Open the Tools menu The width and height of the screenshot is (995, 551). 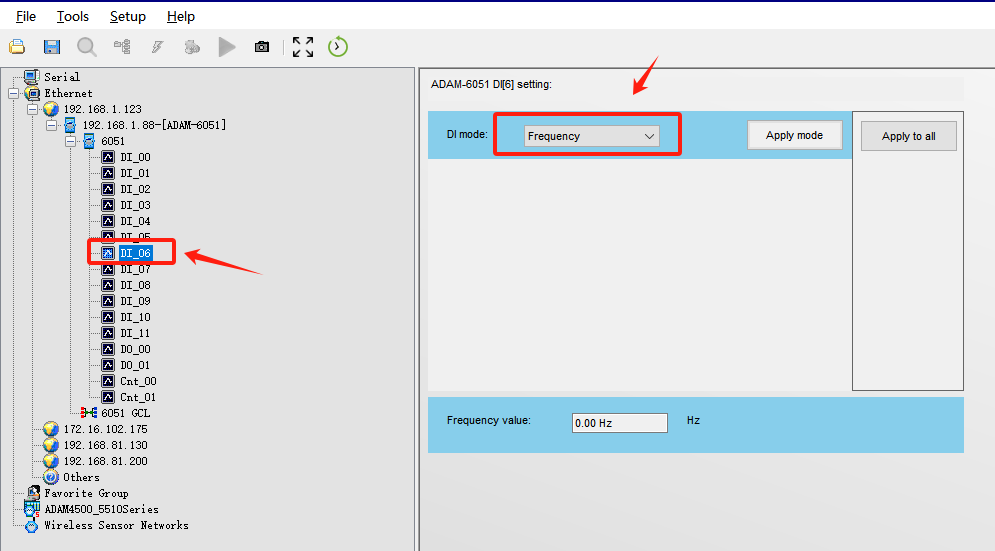(x=72, y=16)
